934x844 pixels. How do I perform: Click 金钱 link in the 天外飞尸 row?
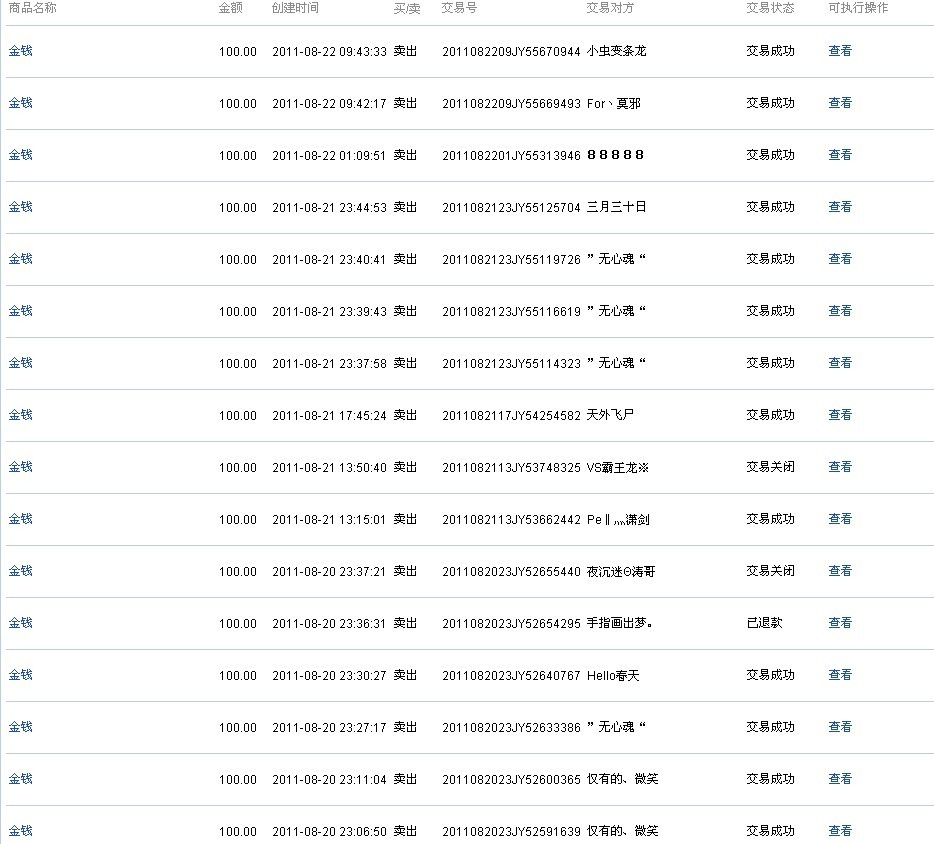click(x=20, y=415)
